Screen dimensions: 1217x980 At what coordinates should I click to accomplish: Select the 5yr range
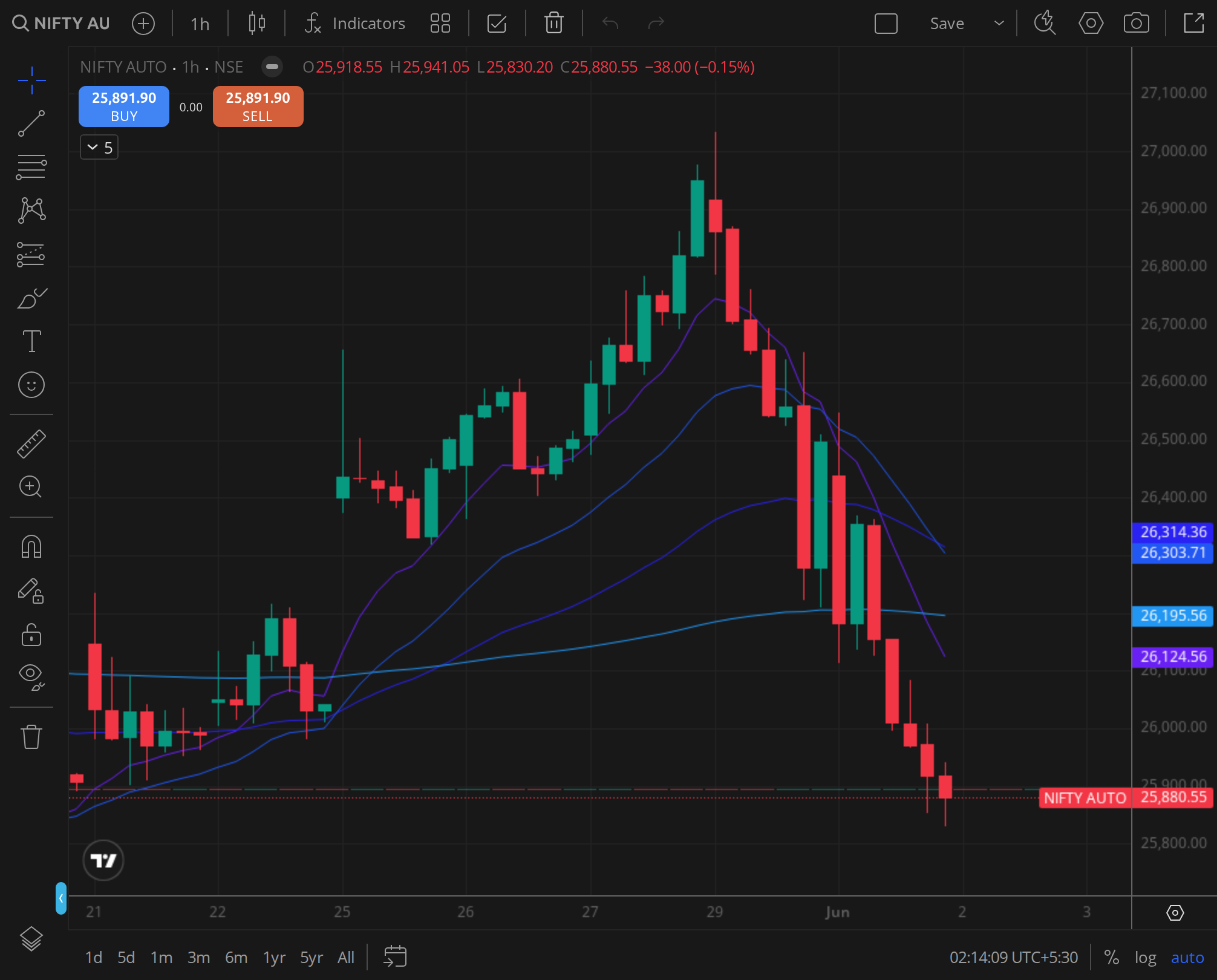(x=312, y=958)
